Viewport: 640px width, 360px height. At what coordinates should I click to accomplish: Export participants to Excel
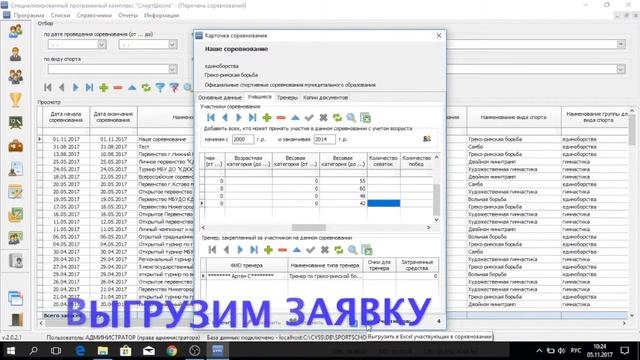[x=366, y=118]
